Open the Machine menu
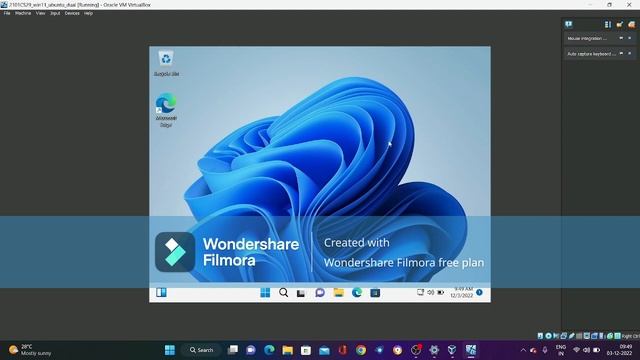 tap(23, 13)
